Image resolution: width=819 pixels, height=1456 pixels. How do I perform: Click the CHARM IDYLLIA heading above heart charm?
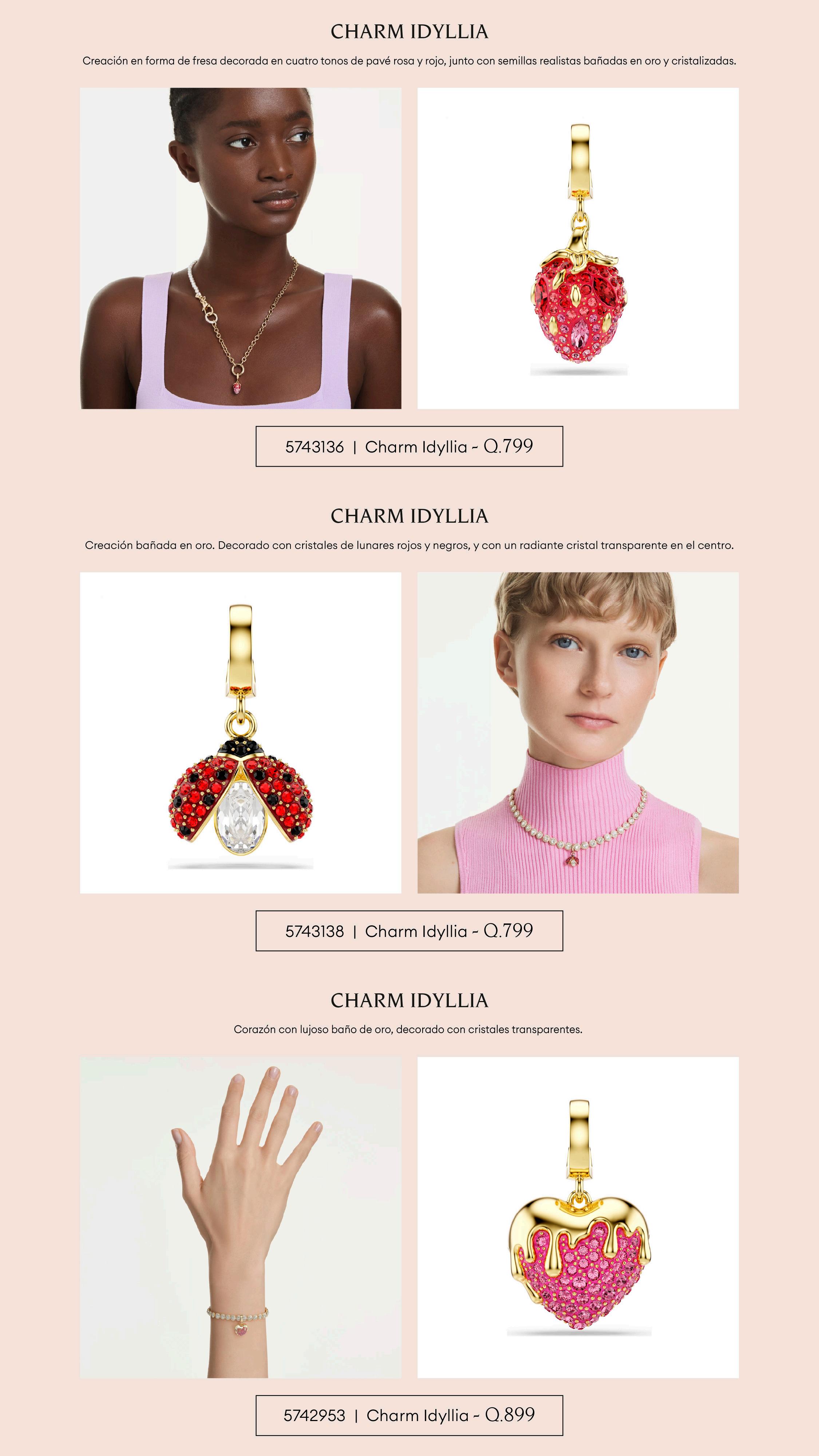click(409, 1000)
